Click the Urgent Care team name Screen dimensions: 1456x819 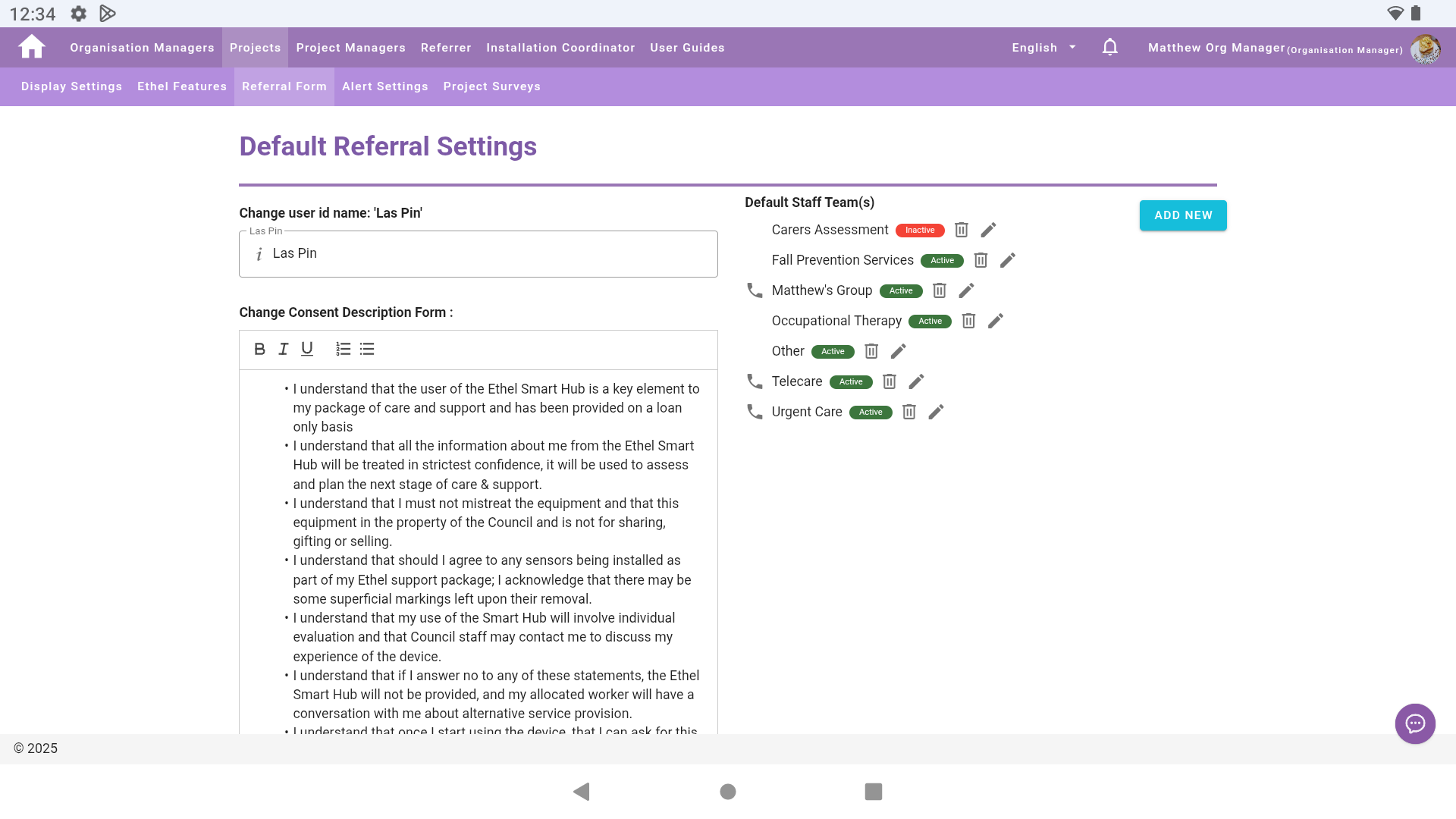tap(807, 412)
